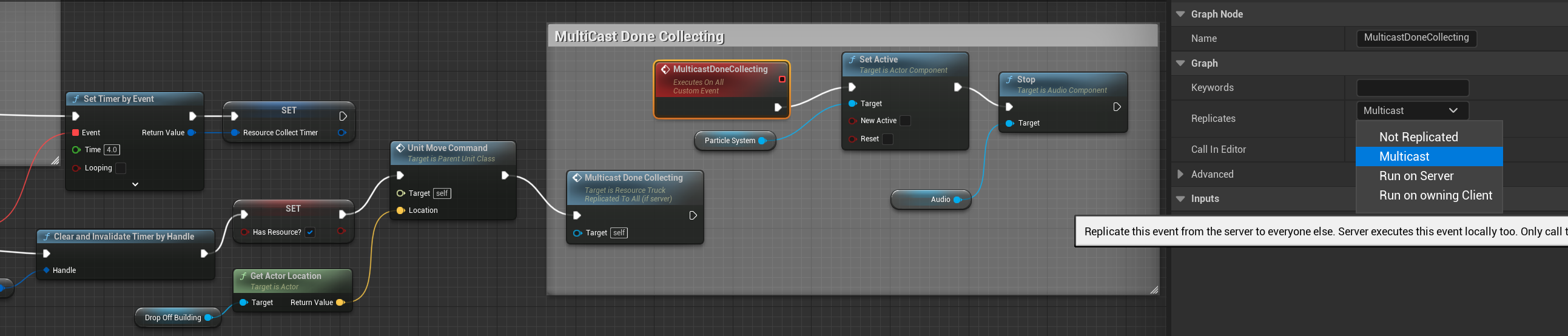1568x336 pixels.
Task: Click the Keywords input field
Action: coord(1412,88)
